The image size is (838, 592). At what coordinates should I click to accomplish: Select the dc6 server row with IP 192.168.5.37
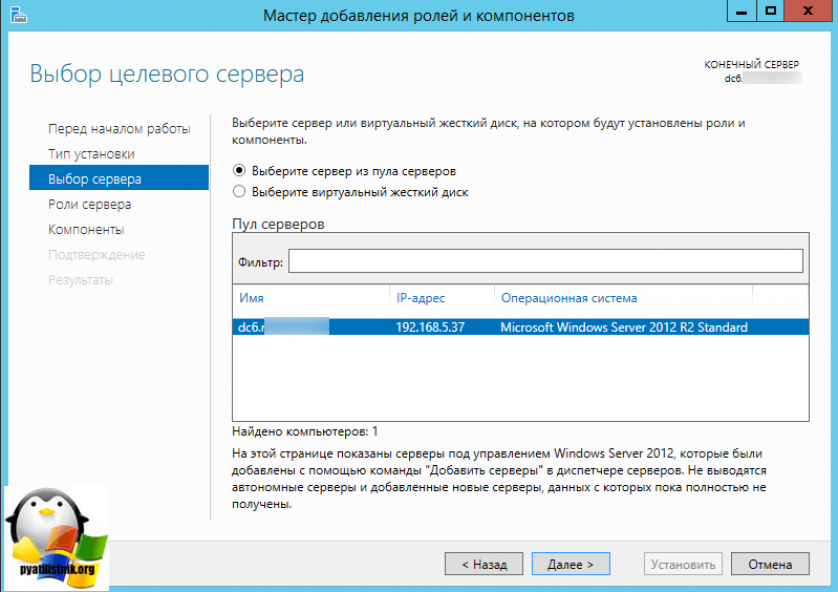(x=520, y=327)
